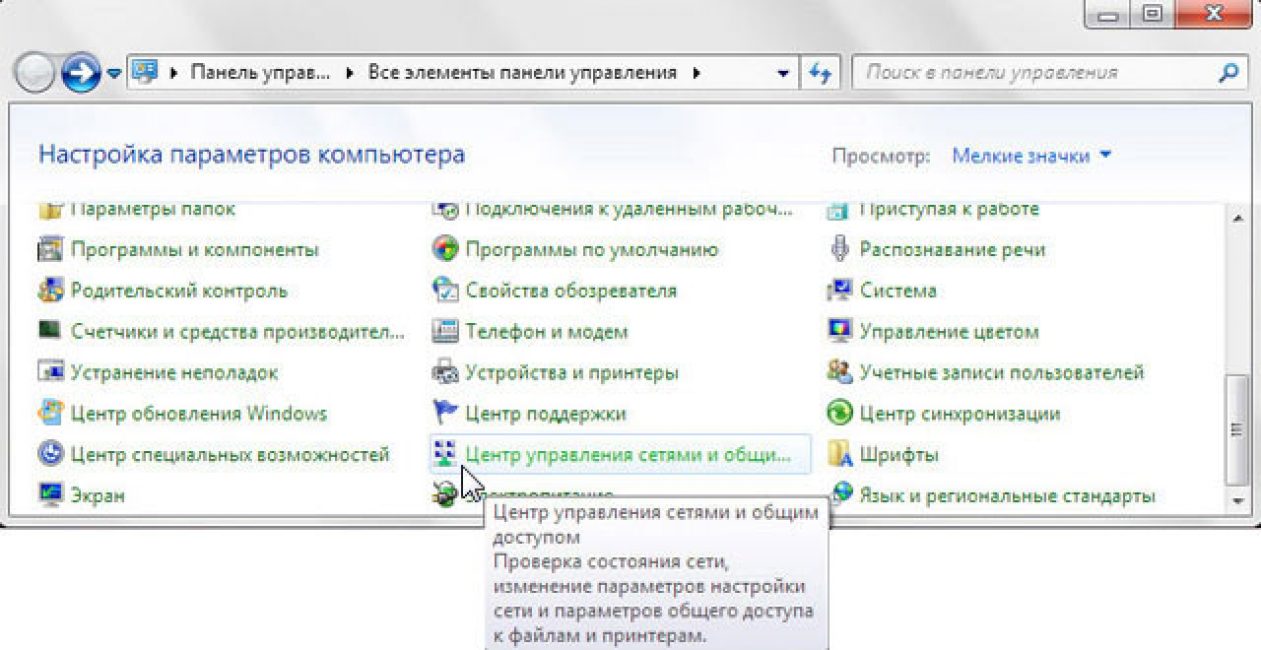Open Шрифты link text
This screenshot has height=650, width=1261.
[899, 454]
